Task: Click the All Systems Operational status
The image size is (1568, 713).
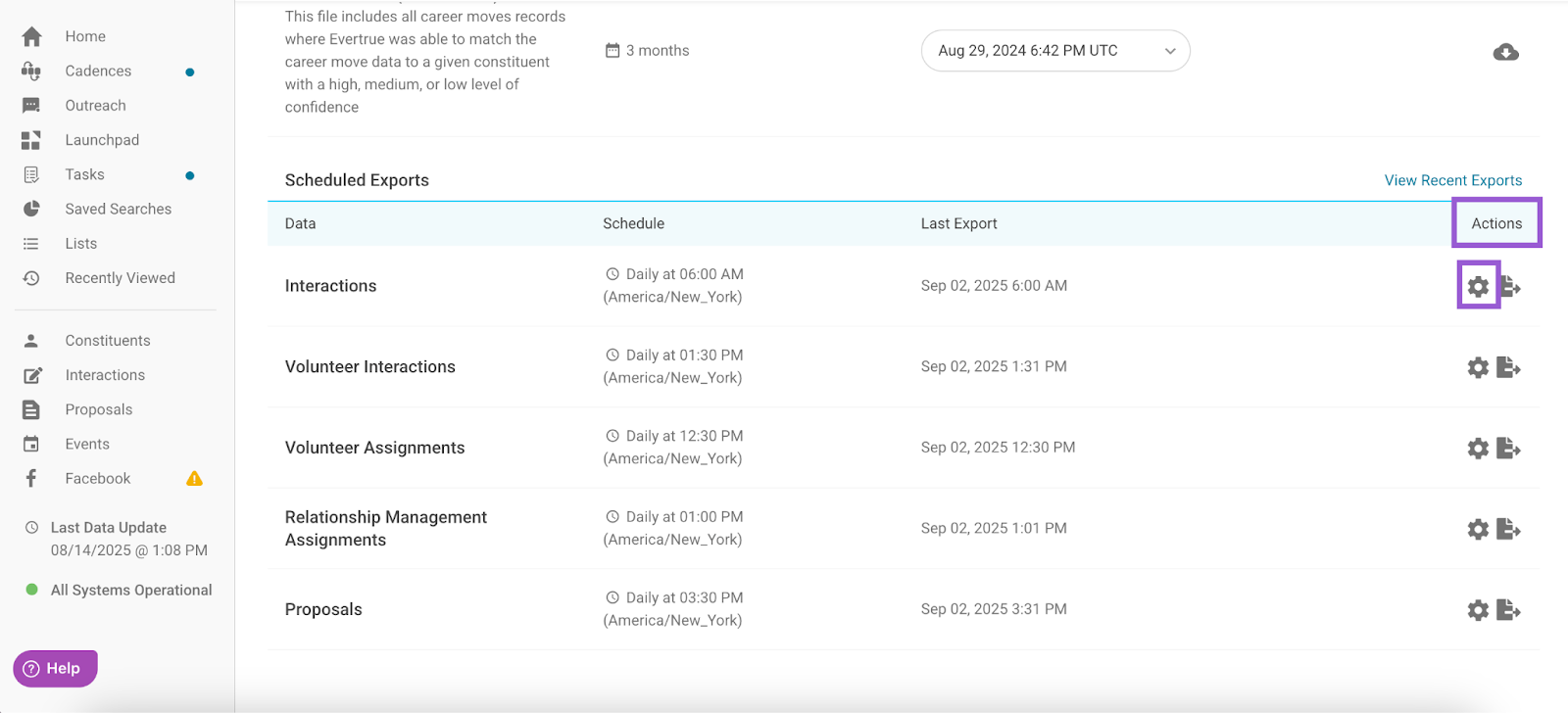Action: point(130,591)
